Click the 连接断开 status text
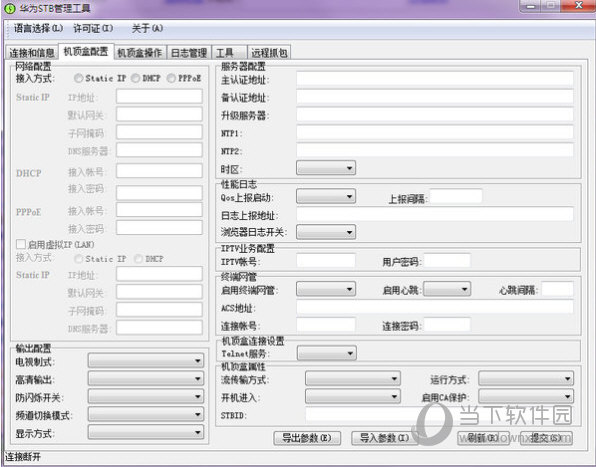Image resolution: width=596 pixels, height=467 pixels. (x=22, y=457)
